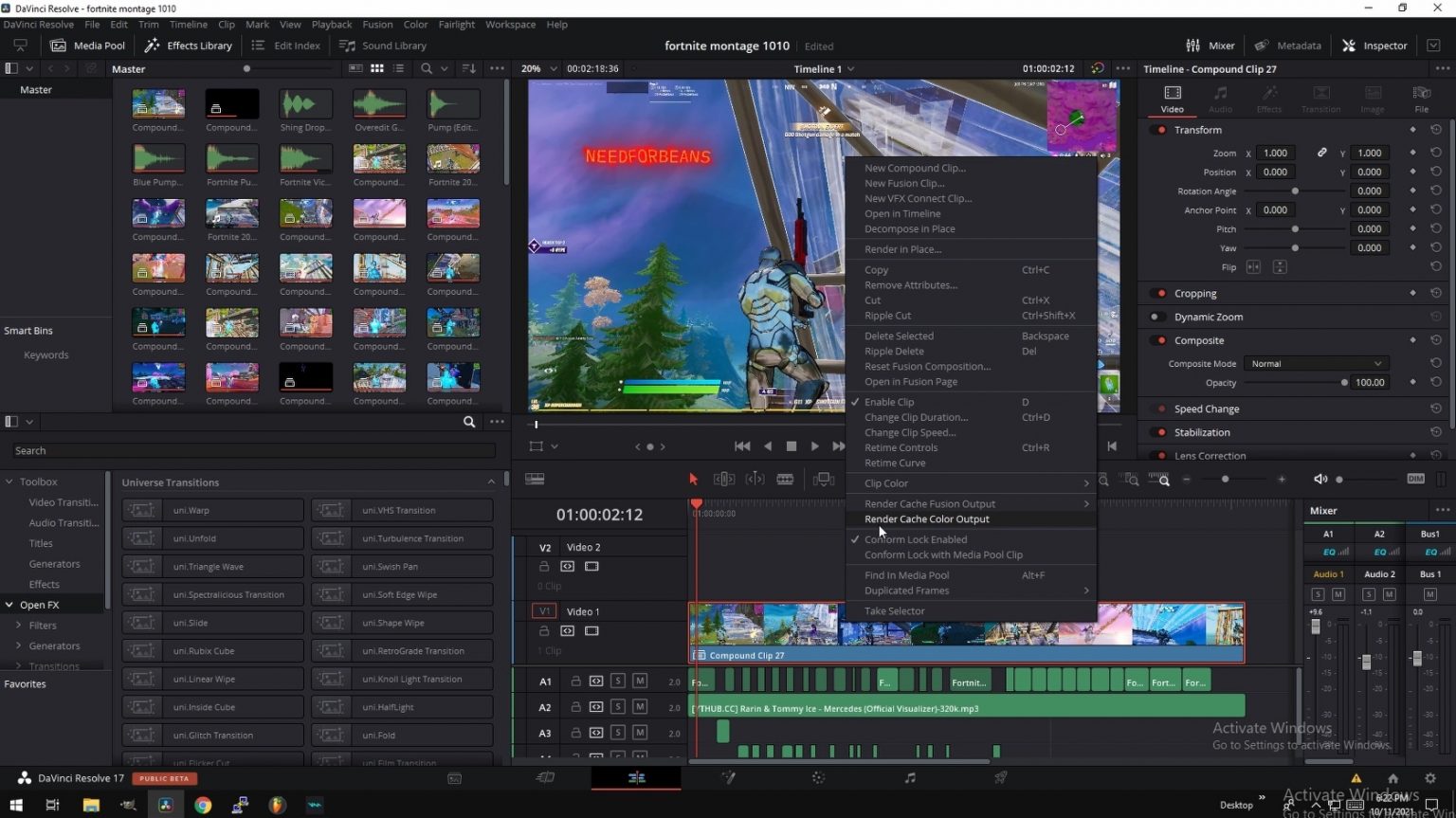Choose Render Cache Color Output menu entry
Image resolution: width=1456 pixels, height=818 pixels.
[926, 519]
